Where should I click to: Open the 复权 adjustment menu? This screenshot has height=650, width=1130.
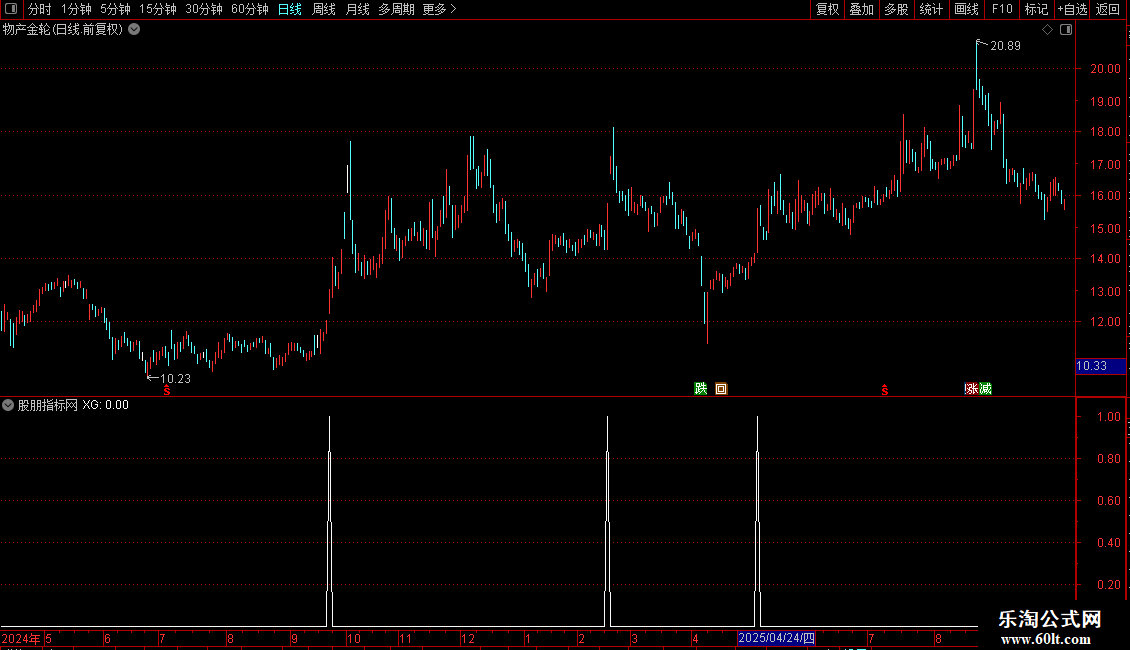point(827,9)
